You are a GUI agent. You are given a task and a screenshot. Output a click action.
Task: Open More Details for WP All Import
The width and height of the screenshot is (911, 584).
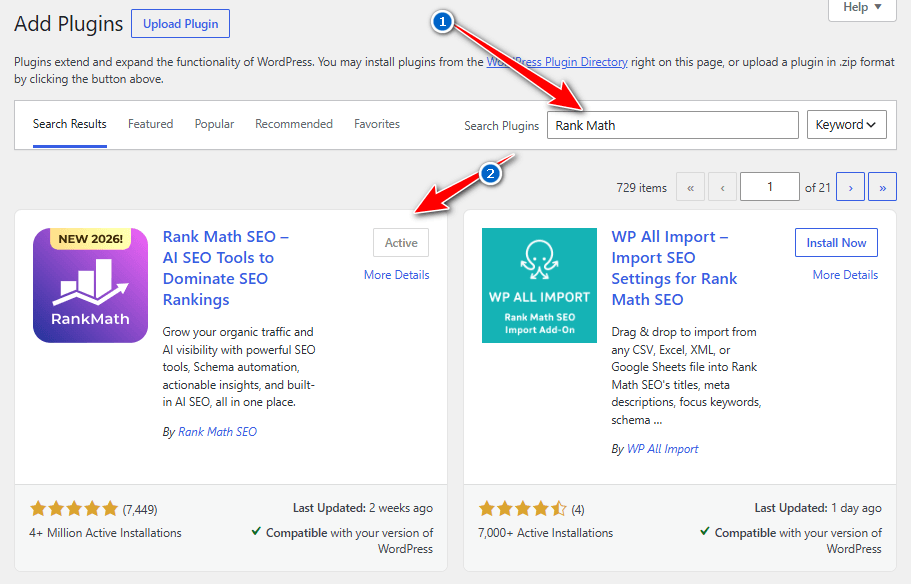point(845,275)
